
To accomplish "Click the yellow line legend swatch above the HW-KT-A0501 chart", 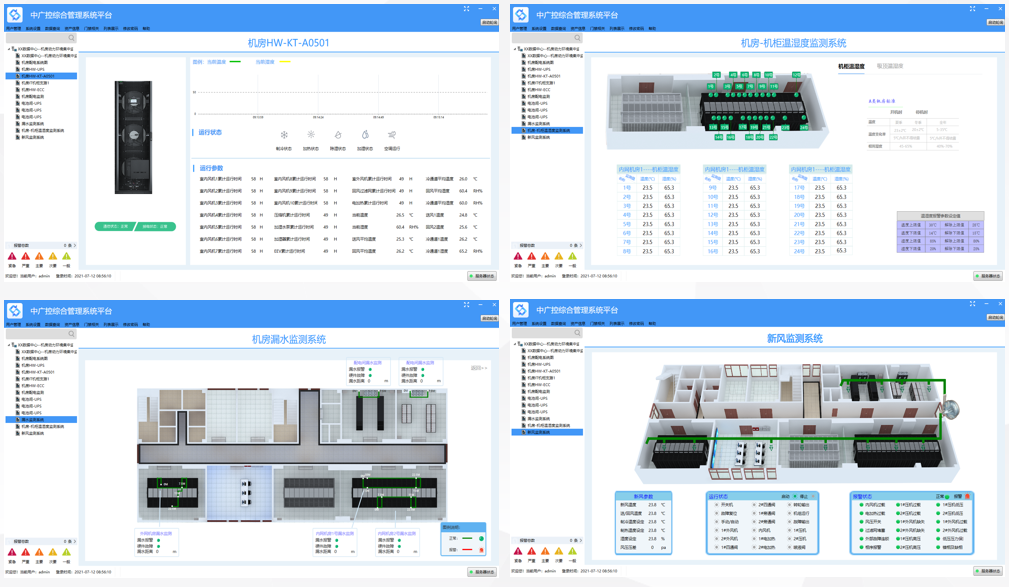I will (284, 62).
